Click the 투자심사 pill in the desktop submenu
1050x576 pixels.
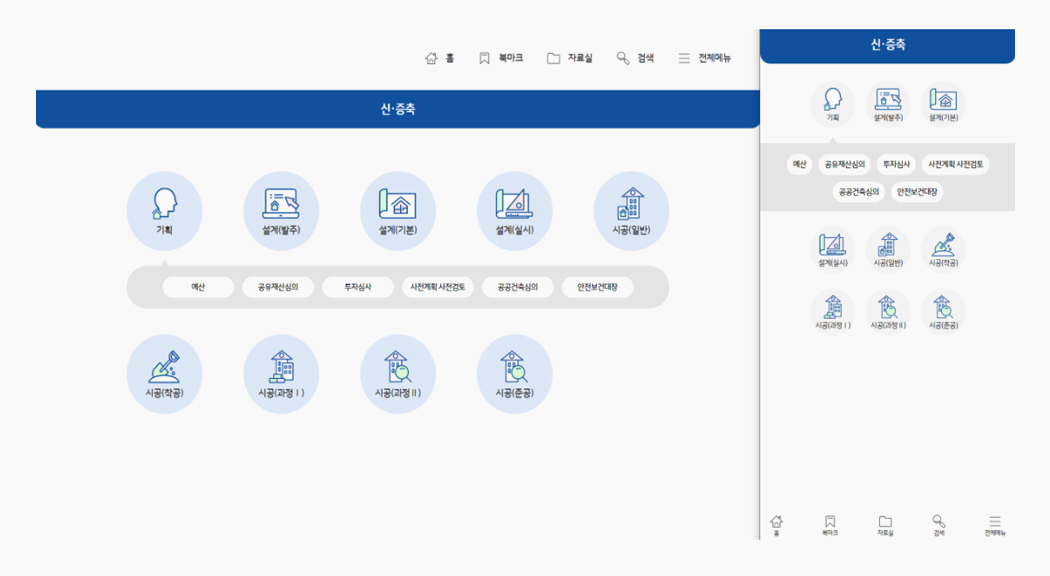[358, 287]
